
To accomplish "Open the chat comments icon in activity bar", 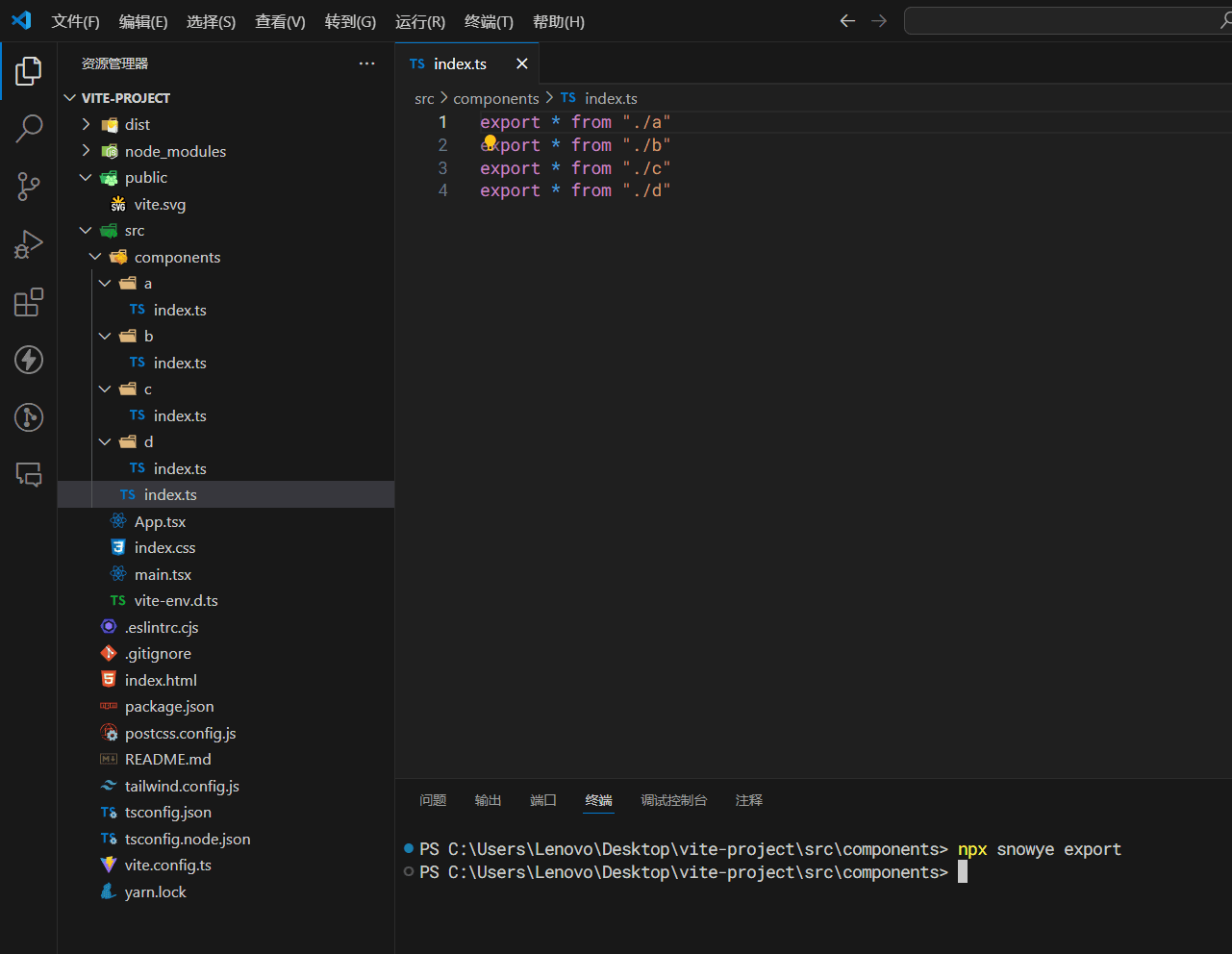I will pyautogui.click(x=29, y=474).
